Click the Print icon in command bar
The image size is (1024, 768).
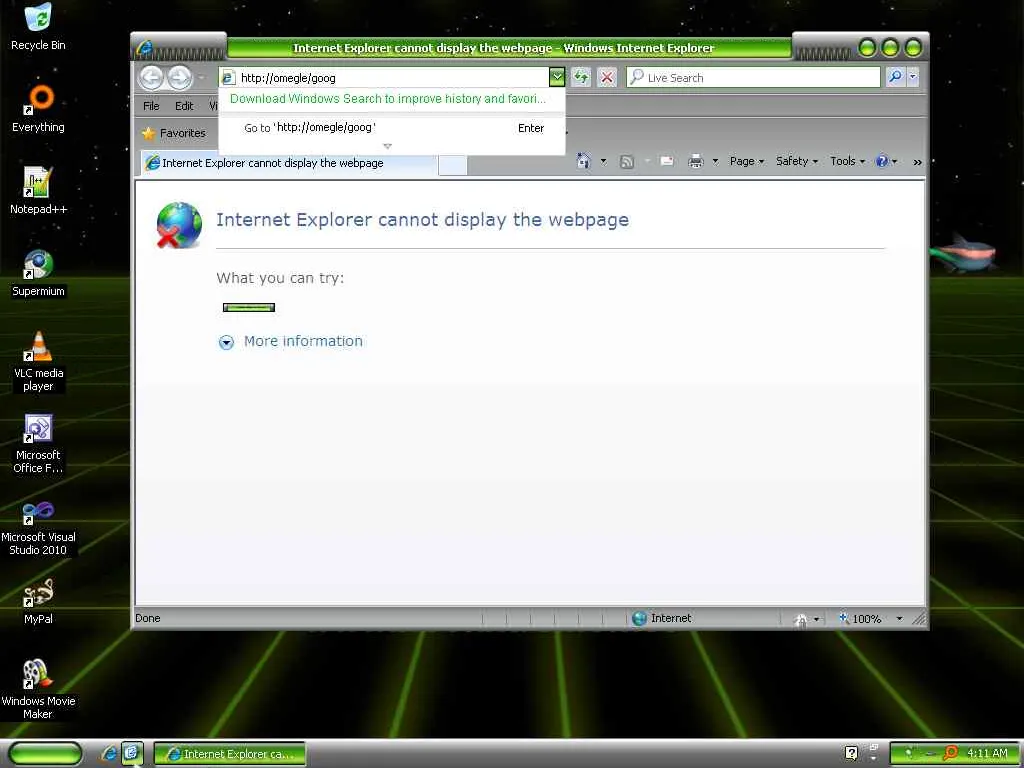(x=696, y=161)
